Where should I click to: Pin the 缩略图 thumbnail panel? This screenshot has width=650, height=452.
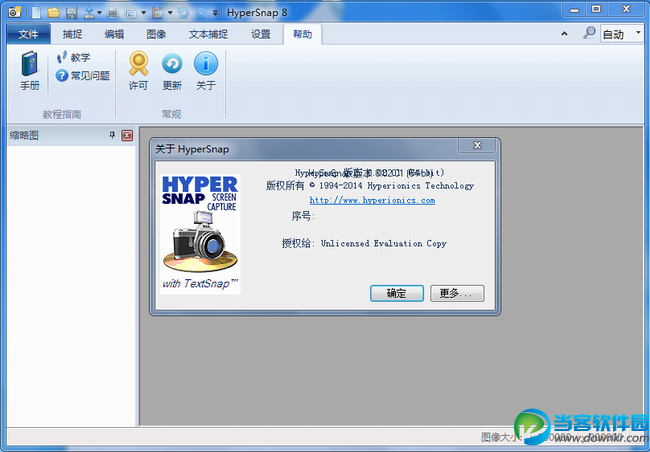click(x=112, y=135)
